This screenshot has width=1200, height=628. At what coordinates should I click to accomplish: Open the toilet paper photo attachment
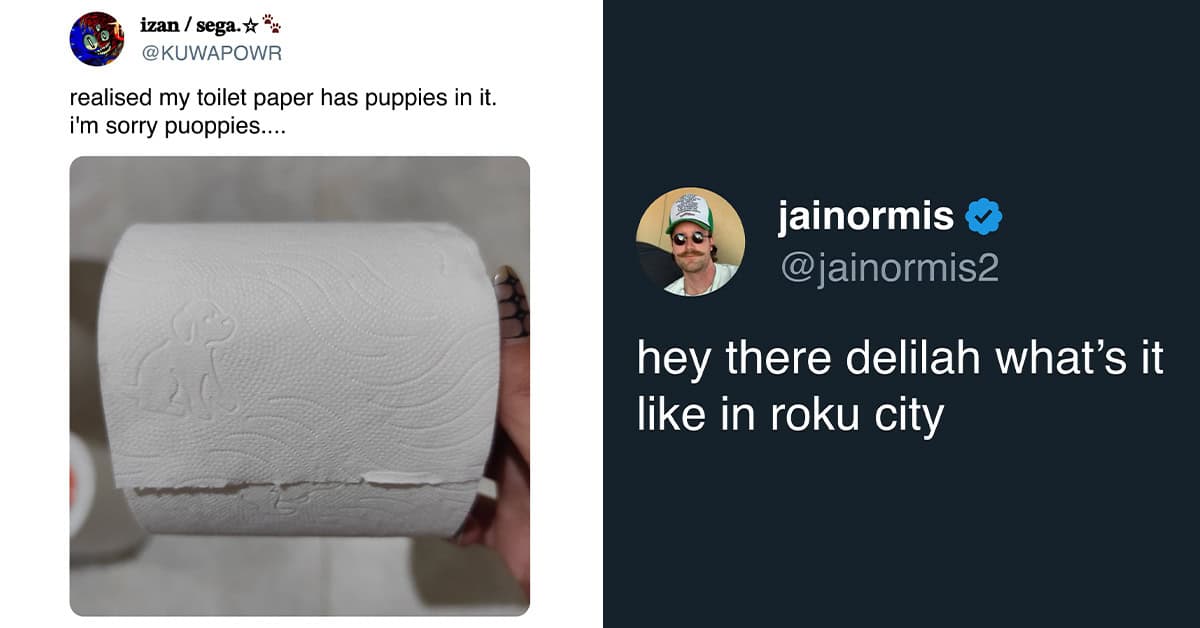coord(299,386)
